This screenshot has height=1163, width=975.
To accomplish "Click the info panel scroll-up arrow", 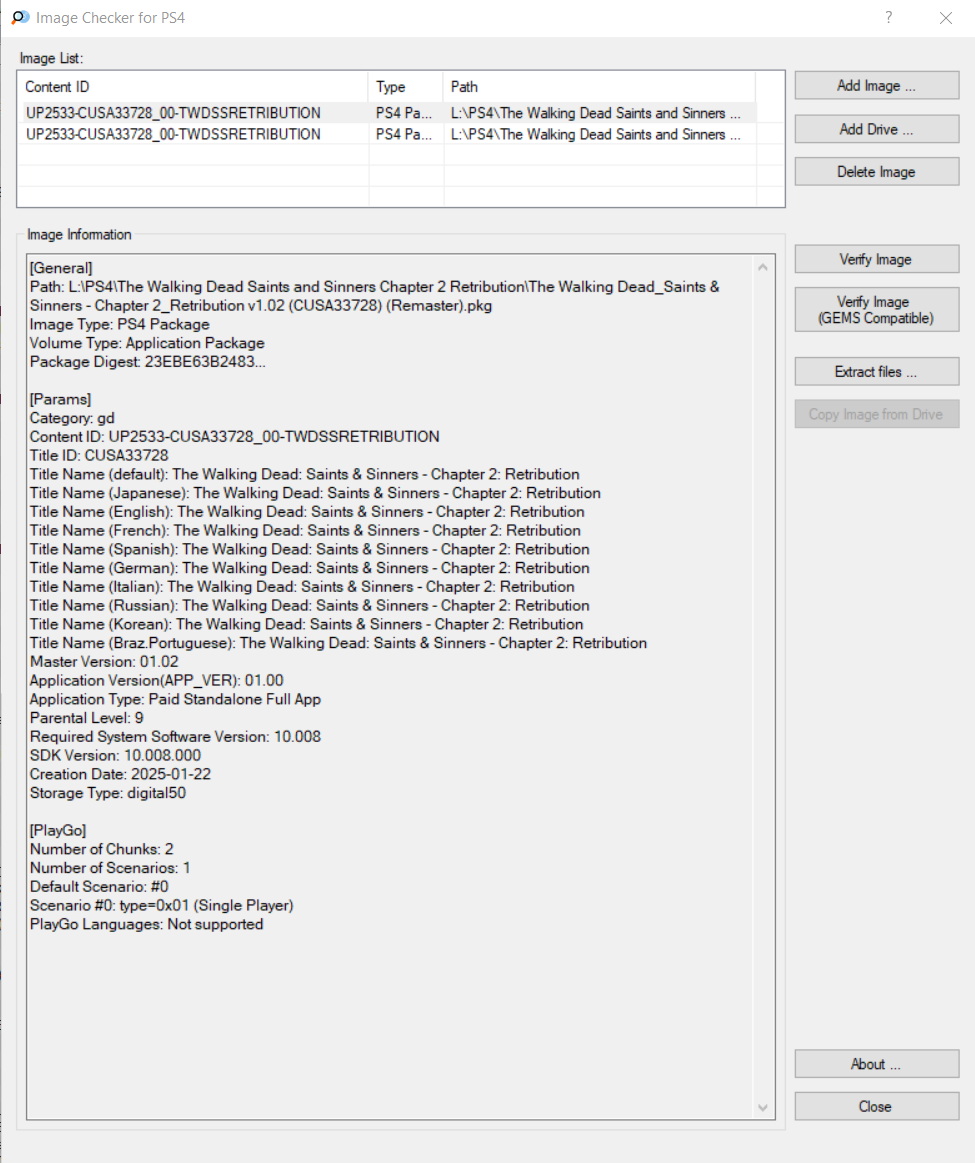I will 763,267.
